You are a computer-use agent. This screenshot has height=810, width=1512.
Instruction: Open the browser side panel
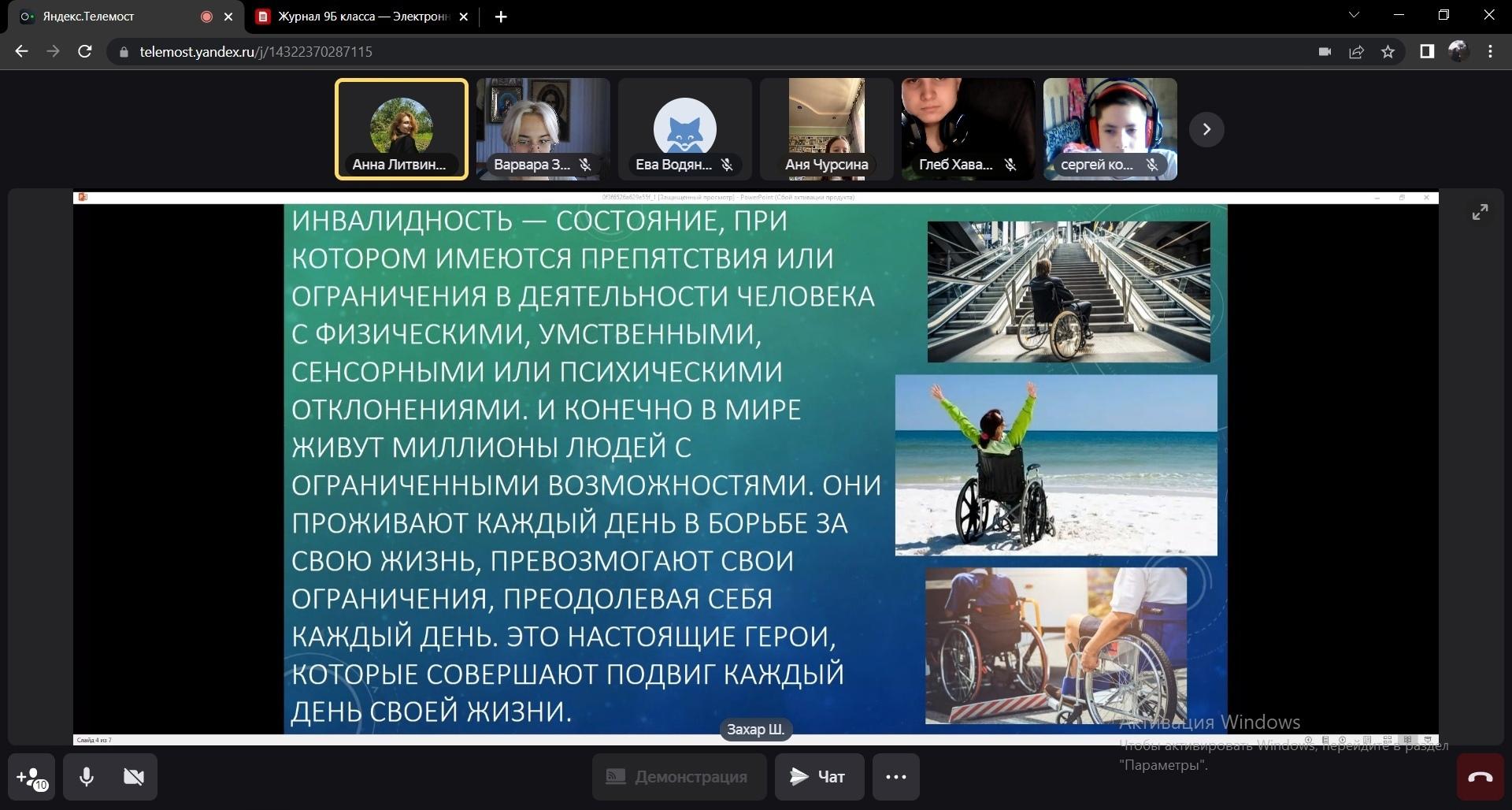[x=1426, y=51]
